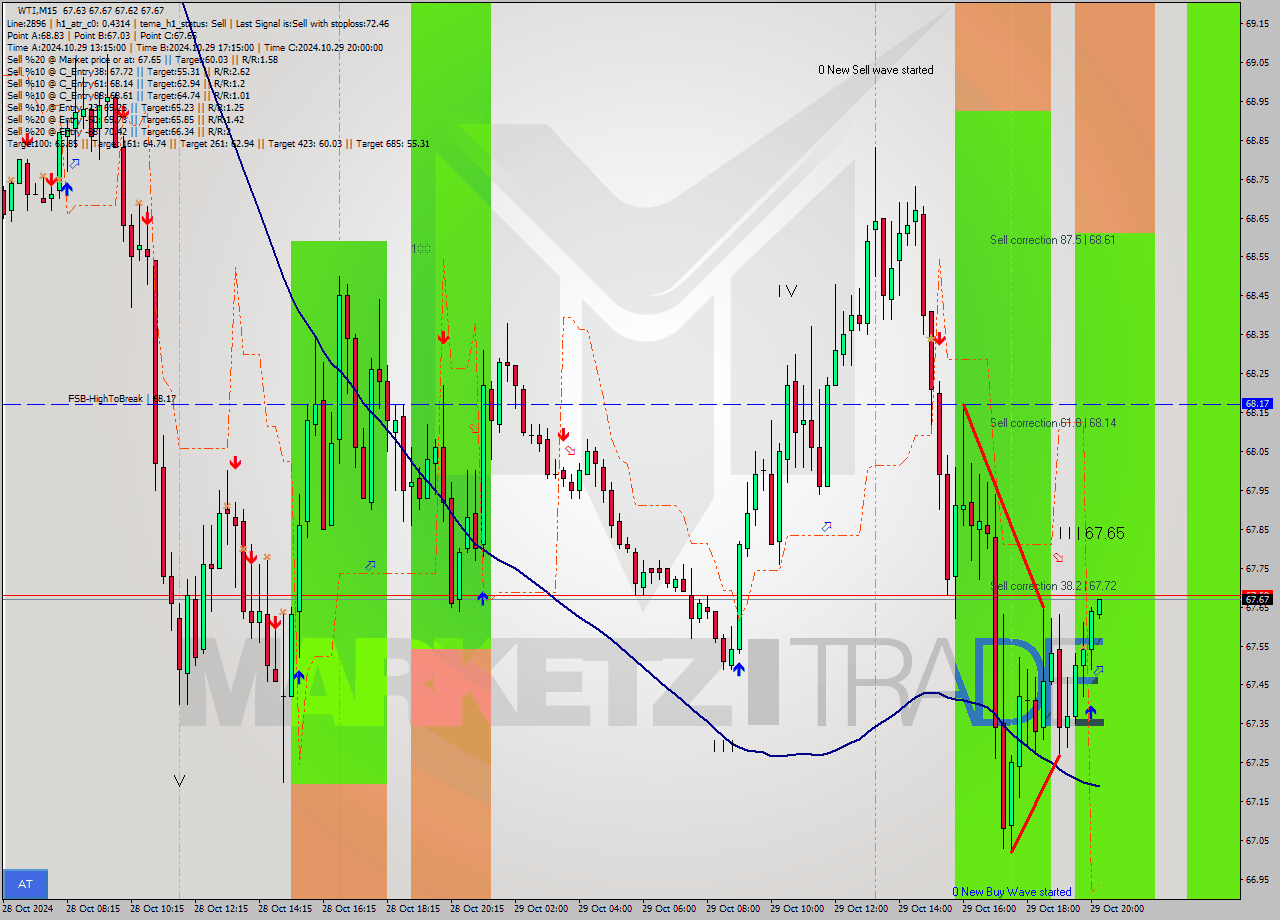Click the '29 Oct 10:00' time axis label
Screen dimensions: 1280x920
[798, 909]
